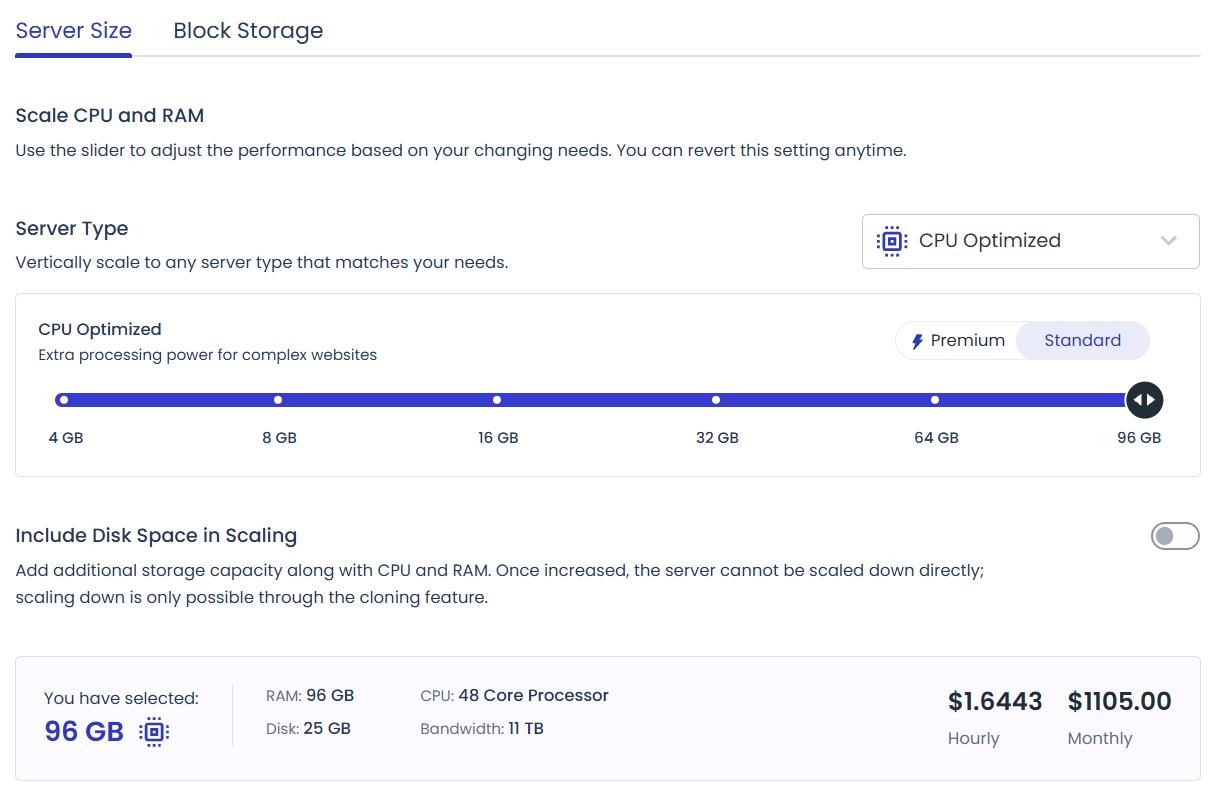
Task: Switch to Premium server plan
Action: pos(956,340)
